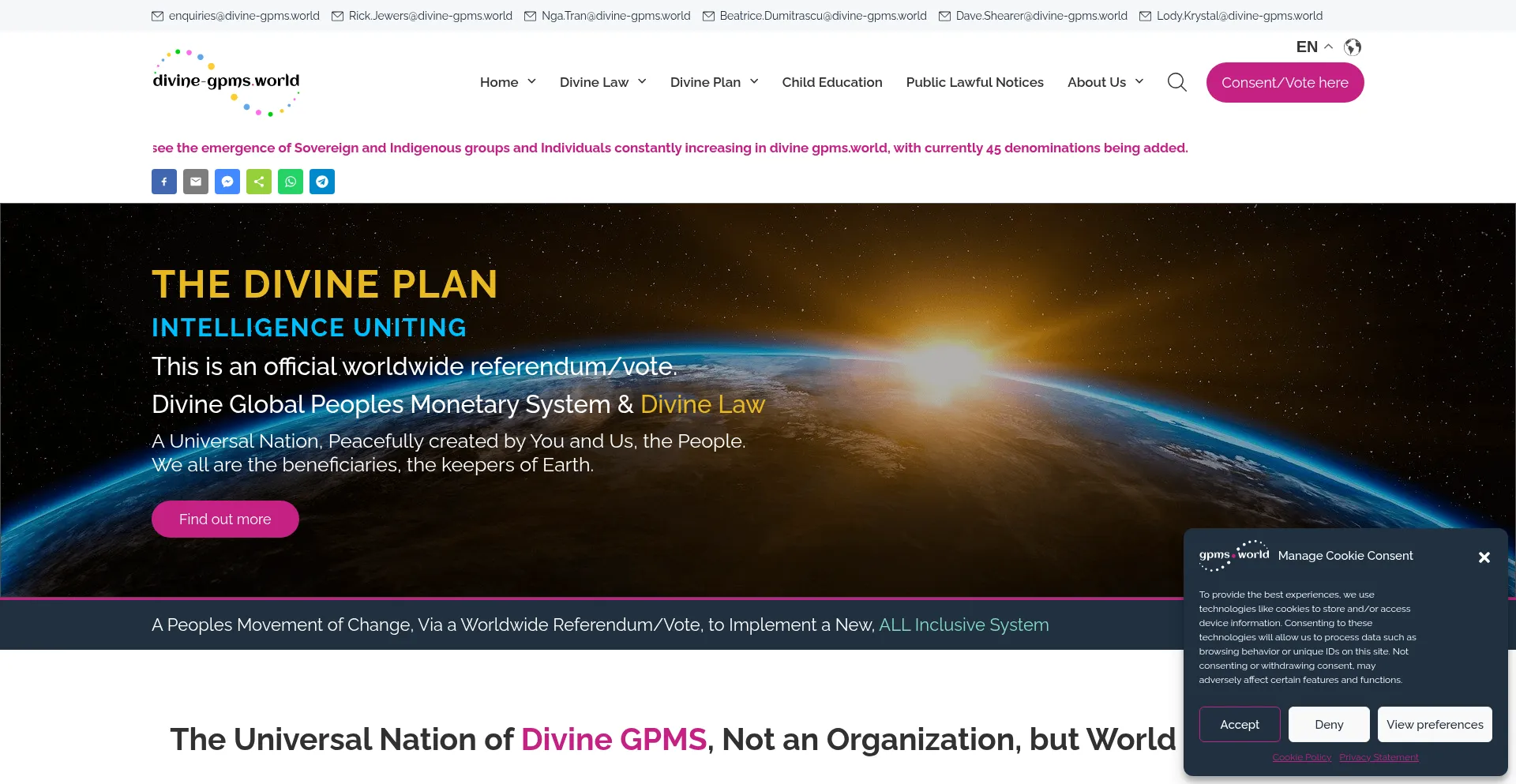Image resolution: width=1516 pixels, height=784 pixels.
Task: Click envelope icon beside Rick.Jewers email
Action: 338,16
